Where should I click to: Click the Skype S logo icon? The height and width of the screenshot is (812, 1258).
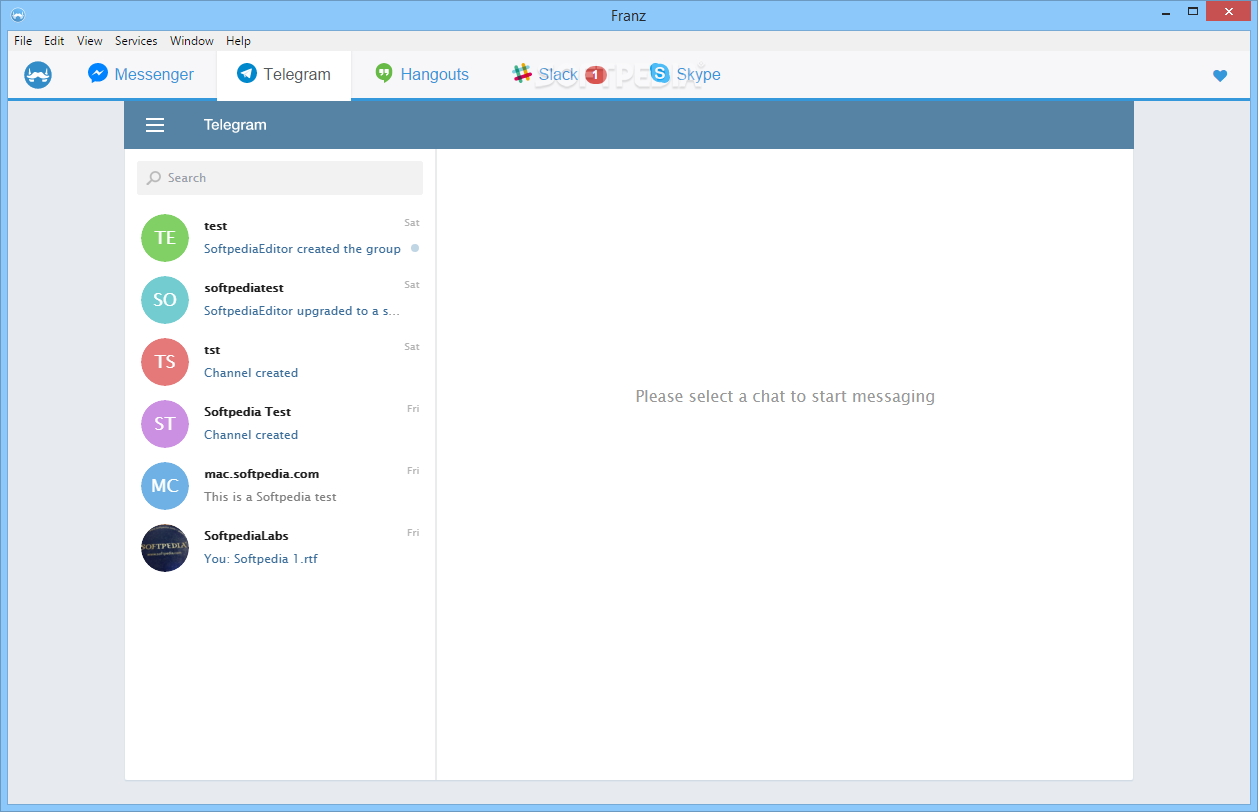coord(659,73)
